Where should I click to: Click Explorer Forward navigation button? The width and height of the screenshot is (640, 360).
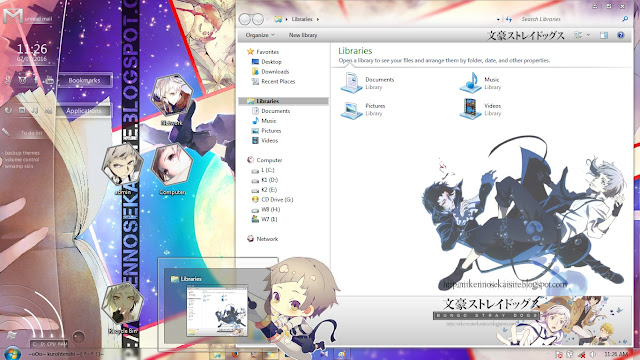tap(258, 19)
